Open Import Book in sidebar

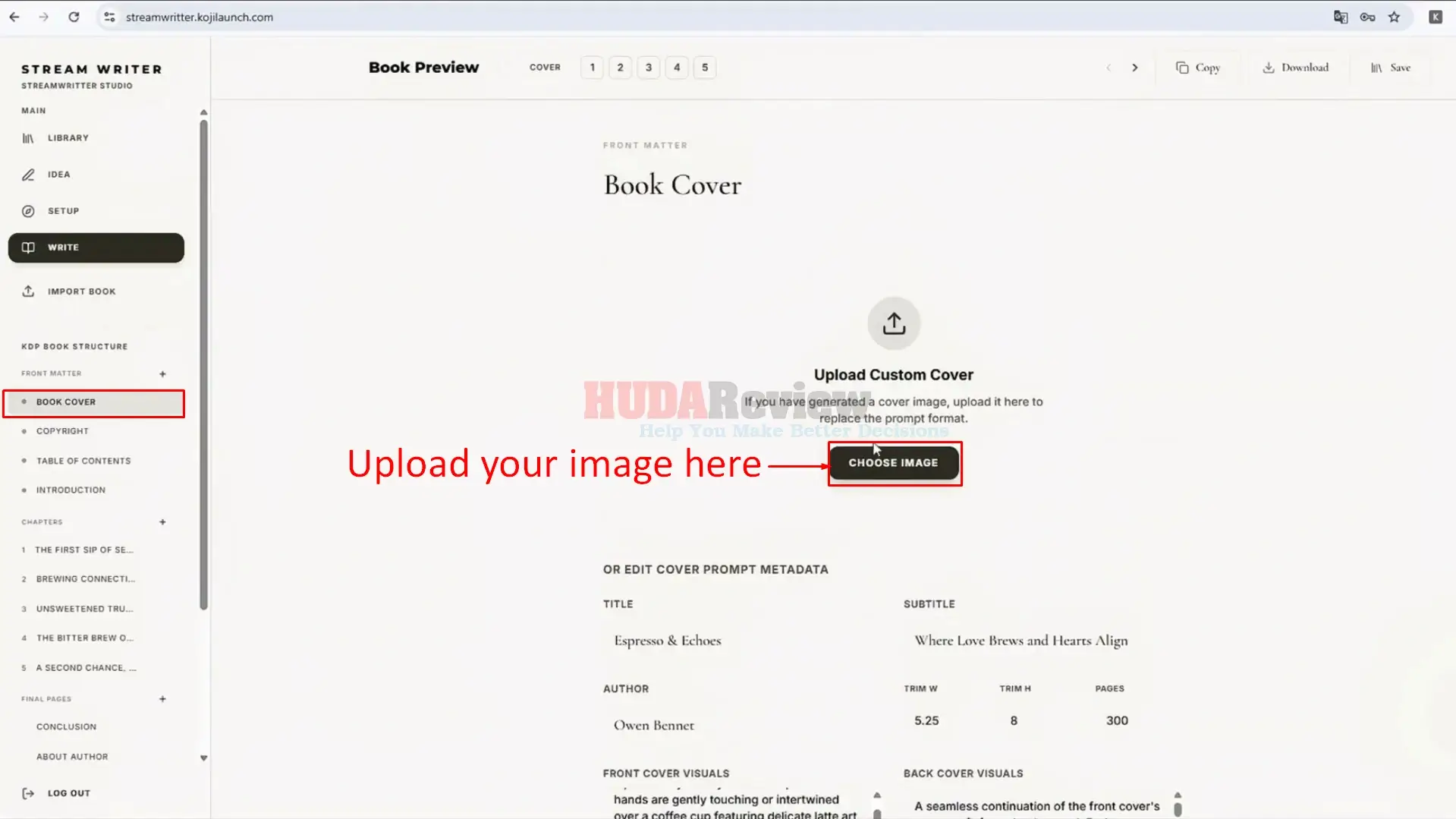(96, 291)
